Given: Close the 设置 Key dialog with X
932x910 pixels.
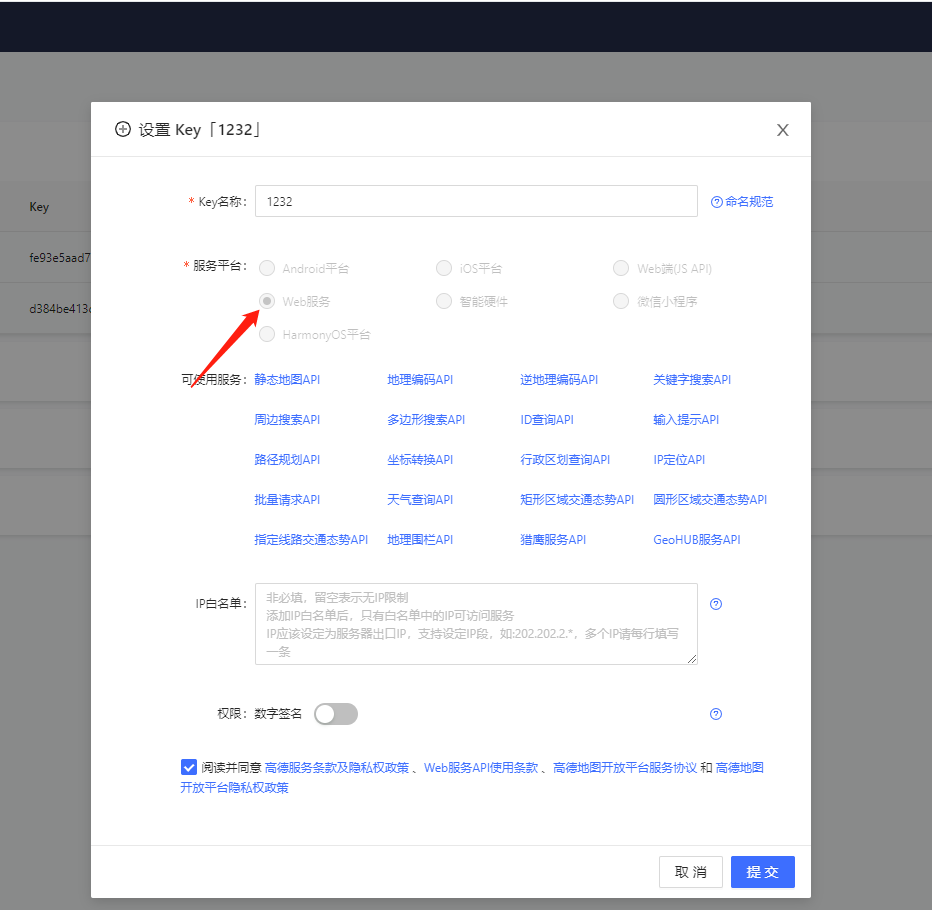Looking at the screenshot, I should click(782, 130).
